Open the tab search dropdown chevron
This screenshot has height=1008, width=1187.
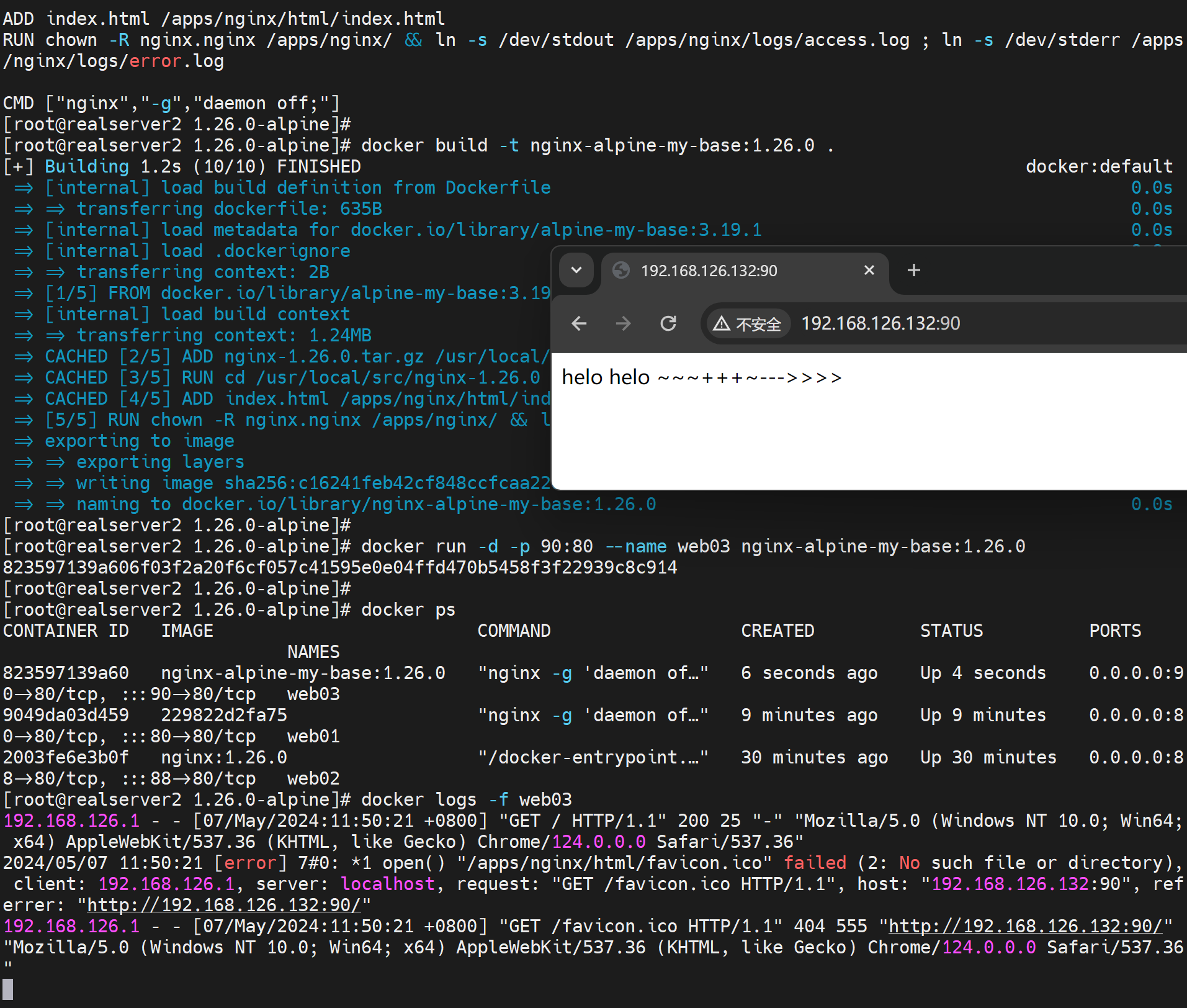click(x=576, y=270)
